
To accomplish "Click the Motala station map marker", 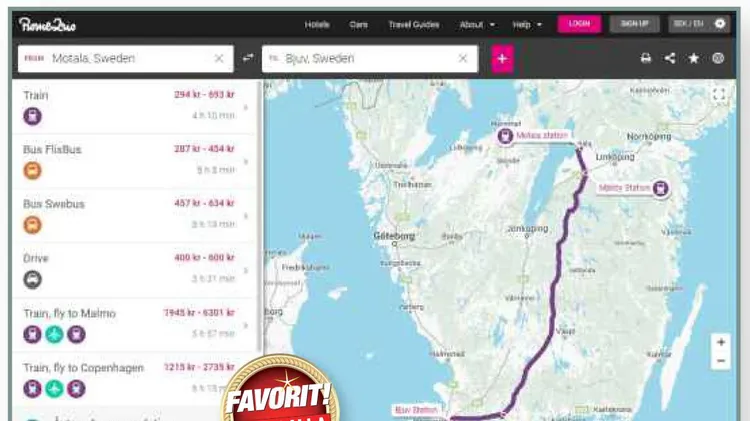I will tap(505, 136).
